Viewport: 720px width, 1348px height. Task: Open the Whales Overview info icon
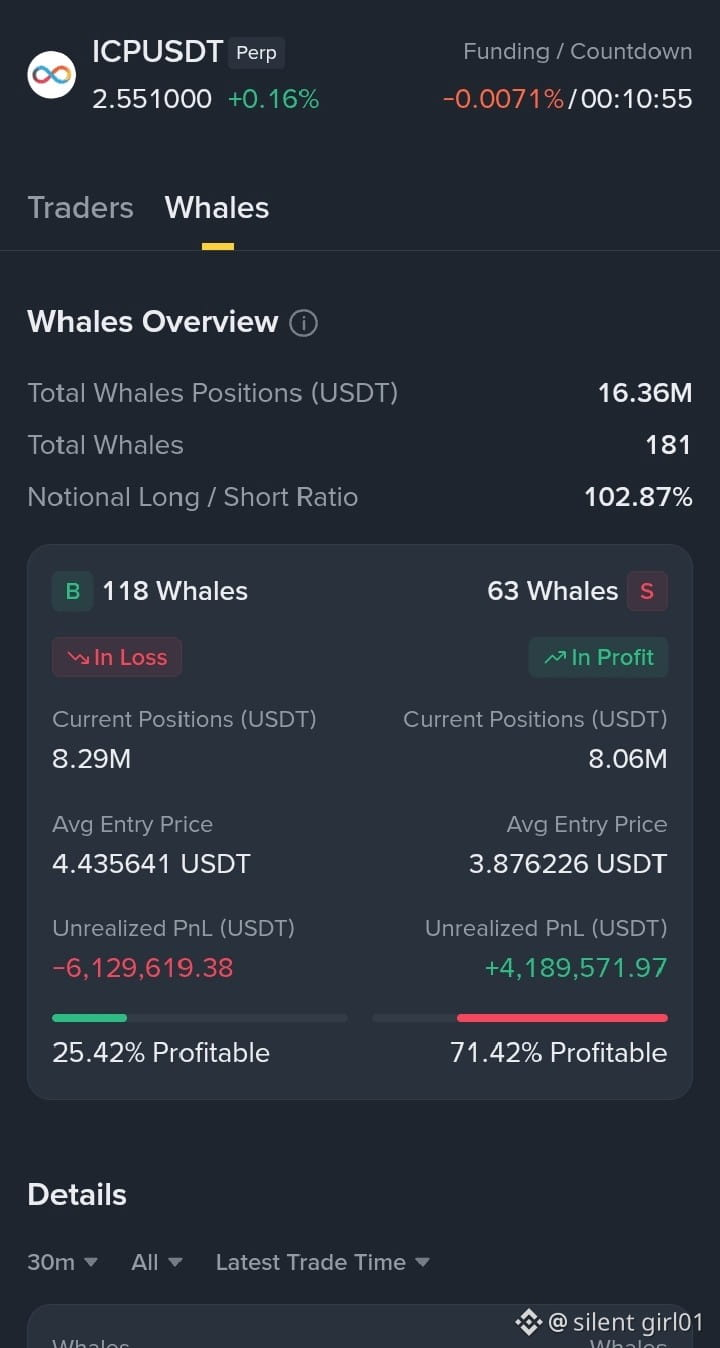(303, 323)
